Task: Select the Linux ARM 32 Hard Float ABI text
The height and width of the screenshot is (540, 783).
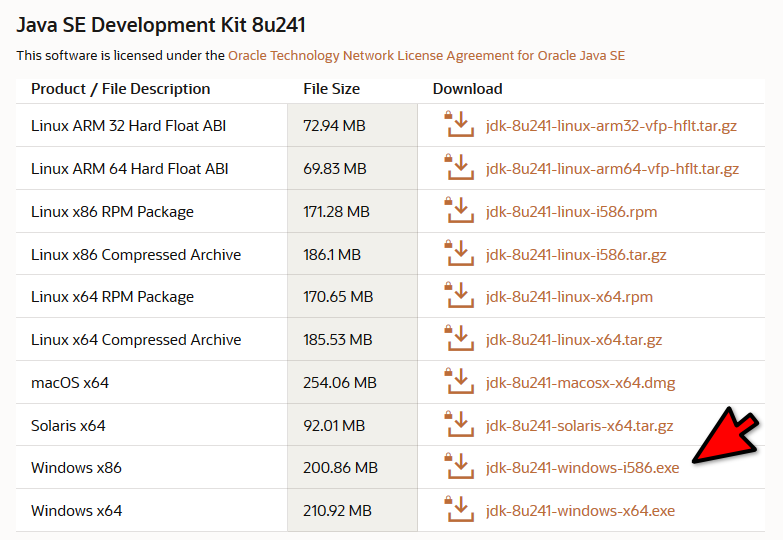Action: pyautogui.click(x=128, y=125)
